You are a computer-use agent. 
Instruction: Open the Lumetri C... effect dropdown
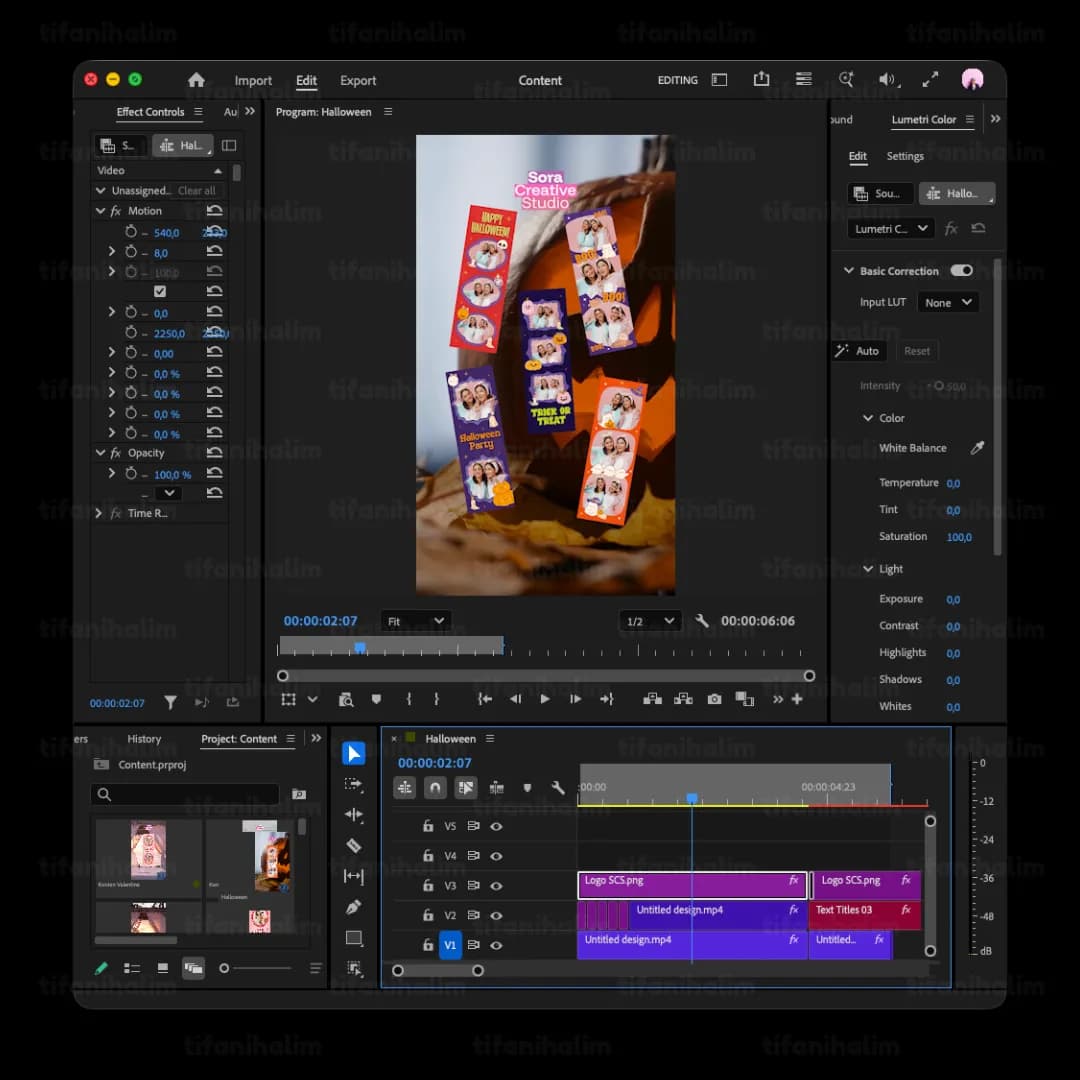[x=891, y=229]
